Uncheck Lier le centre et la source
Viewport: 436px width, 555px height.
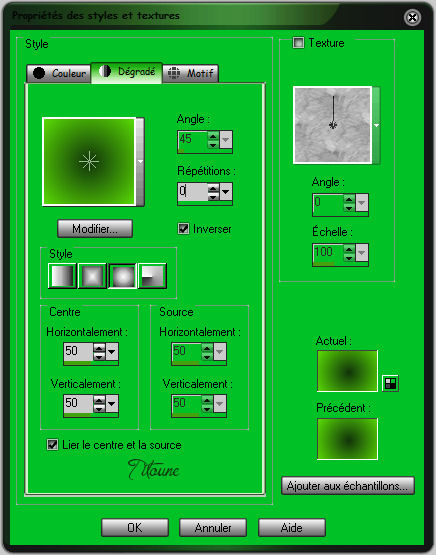(x=53, y=445)
